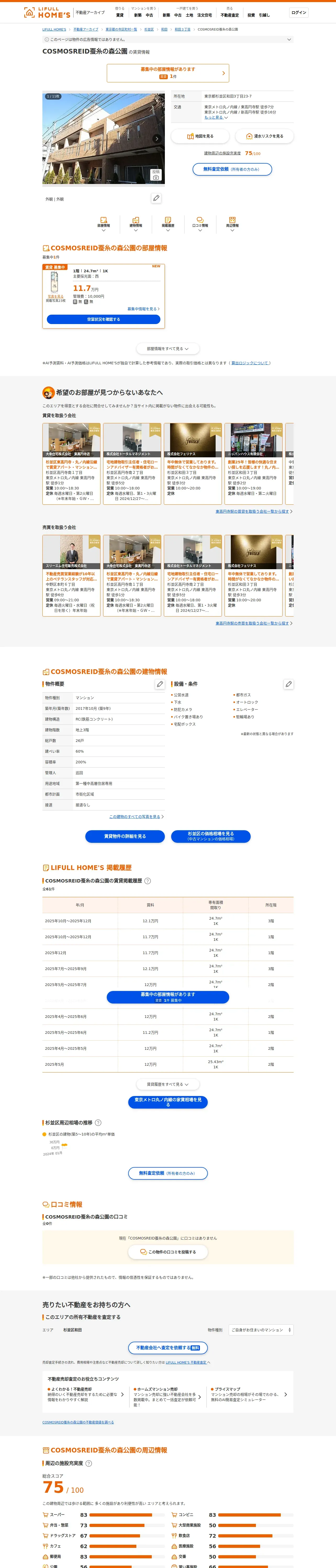
Task: Click the lower 無料査定依頼 button
Action: [168, 1173]
